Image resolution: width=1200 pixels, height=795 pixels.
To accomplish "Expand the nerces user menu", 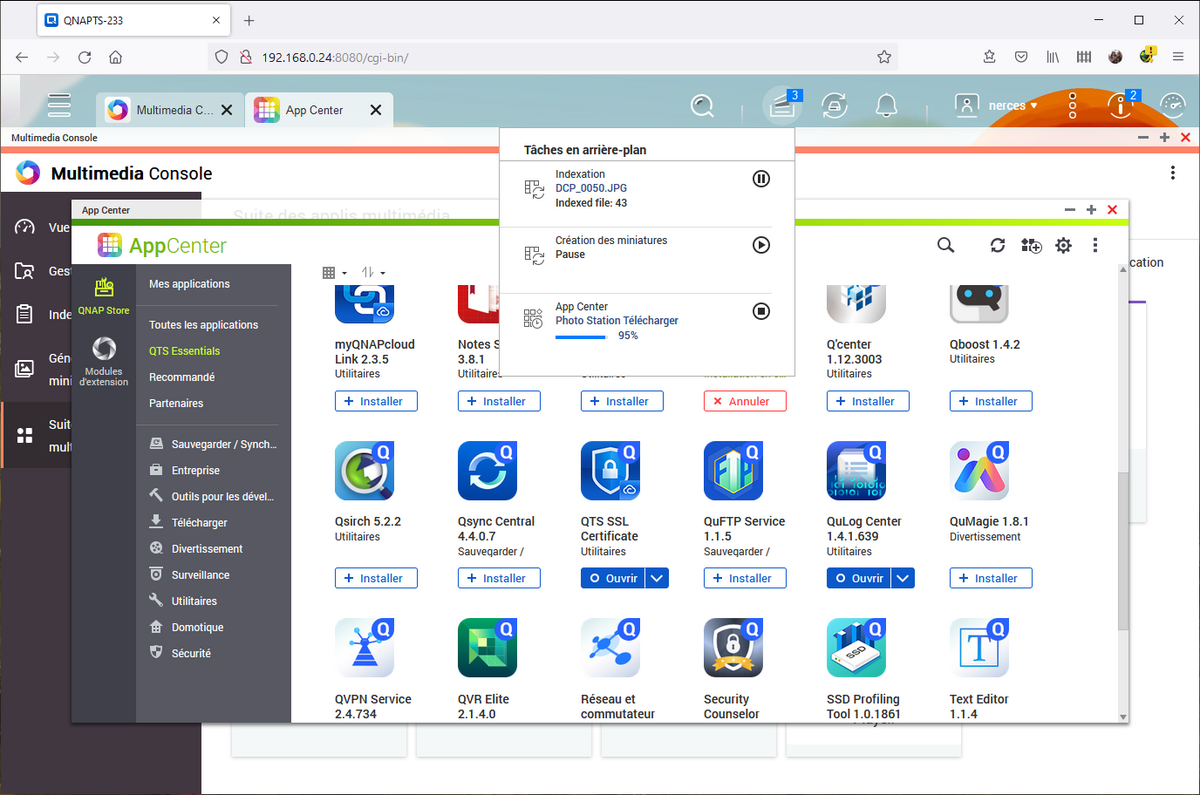I will 1013,105.
